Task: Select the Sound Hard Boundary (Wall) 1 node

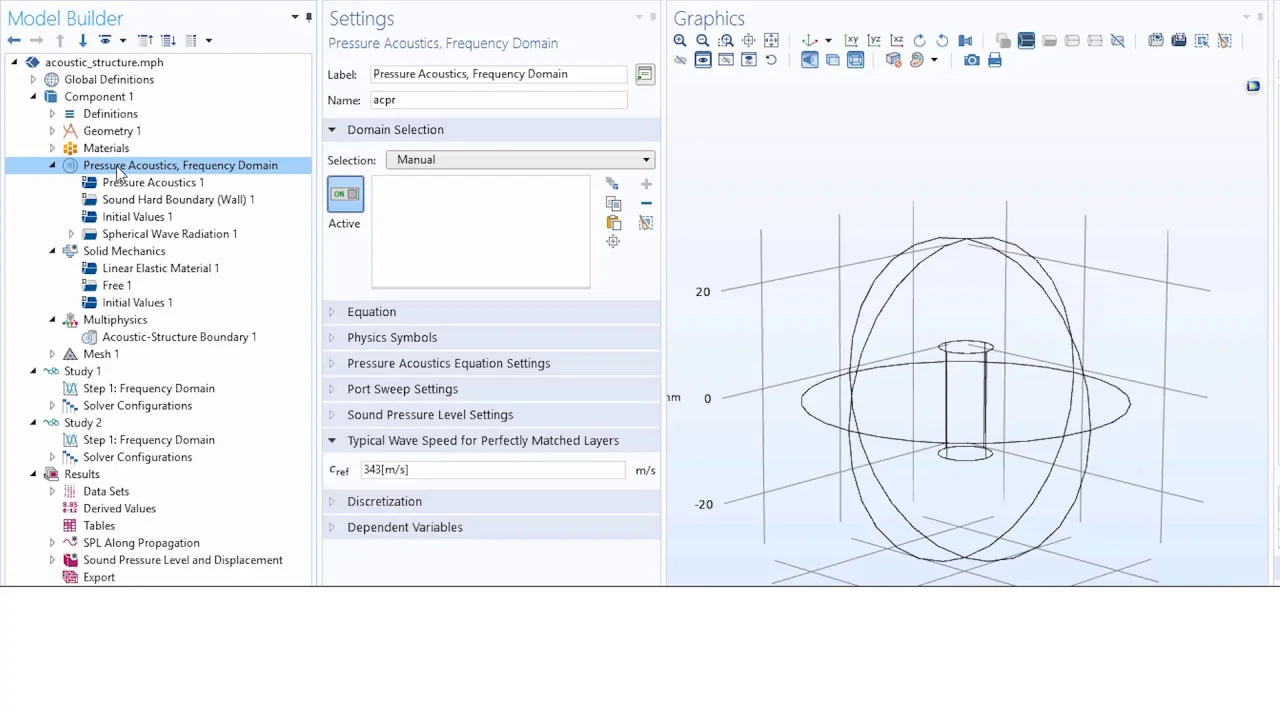Action: 177,200
